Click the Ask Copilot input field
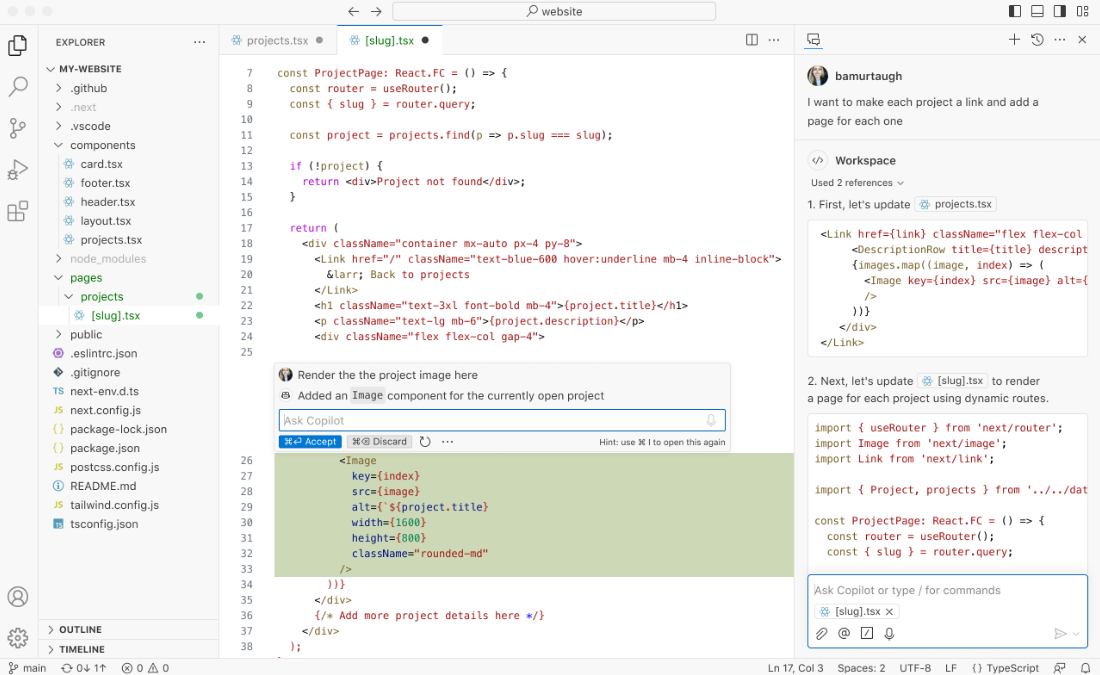This screenshot has width=1100, height=675. pyautogui.click(x=500, y=419)
